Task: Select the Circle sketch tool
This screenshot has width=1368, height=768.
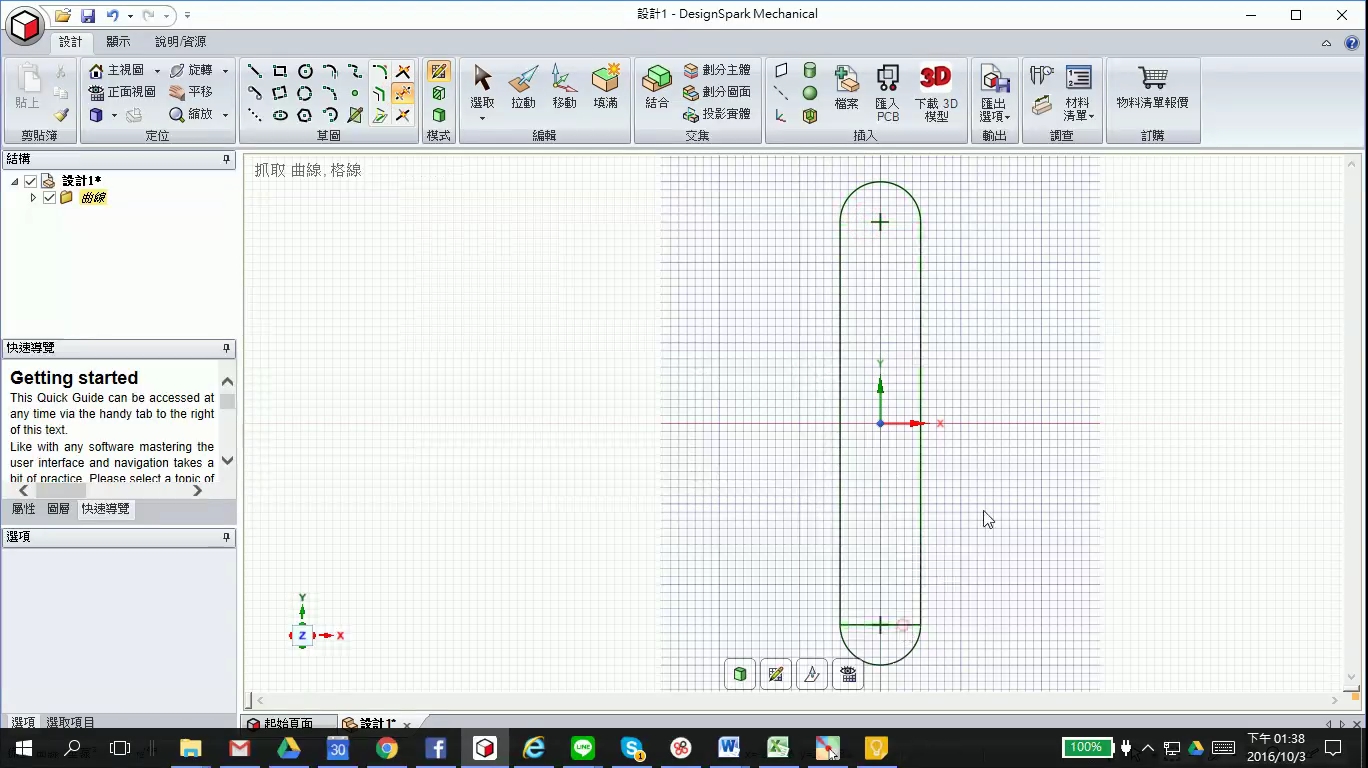Action: coord(305,71)
